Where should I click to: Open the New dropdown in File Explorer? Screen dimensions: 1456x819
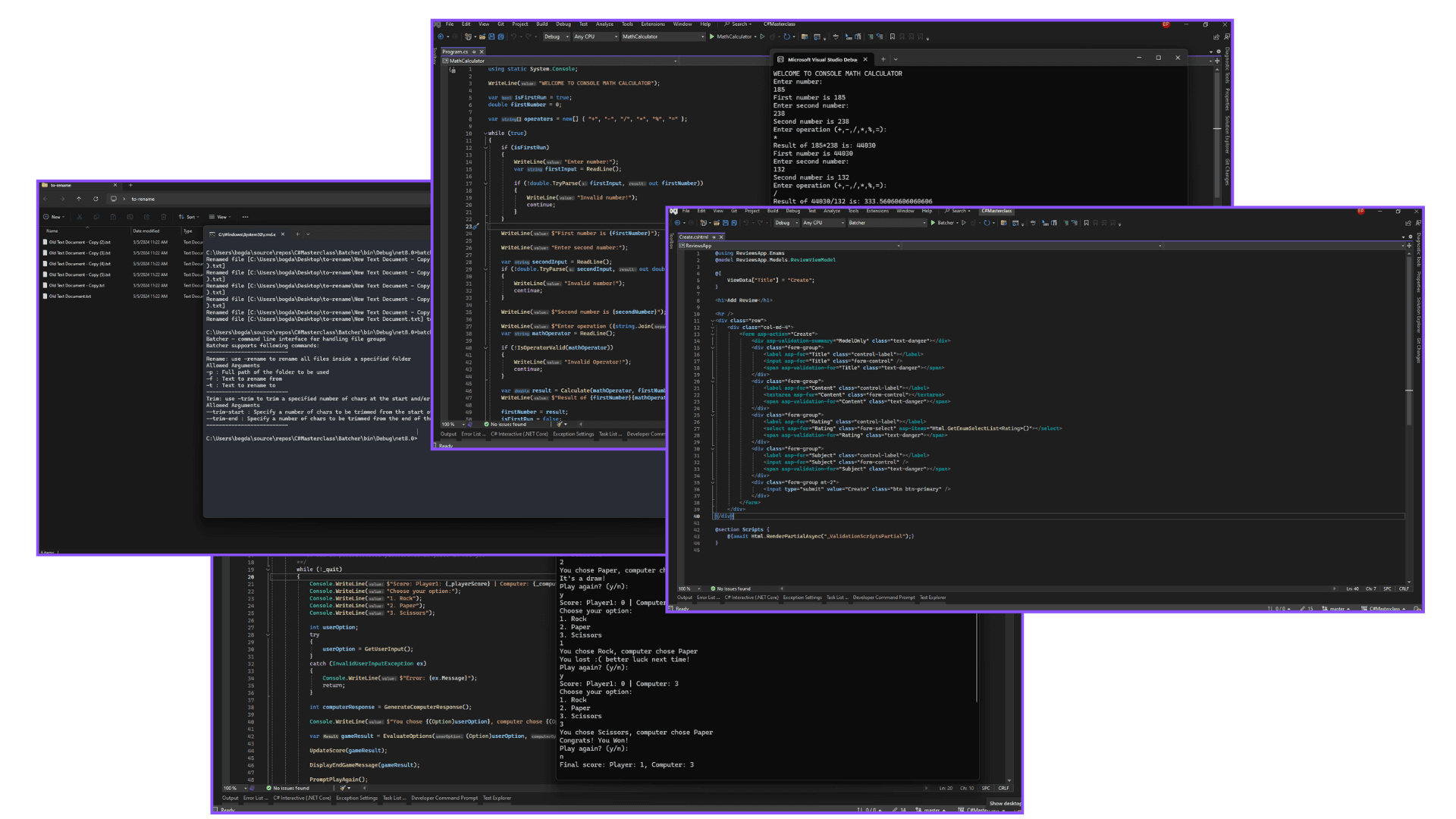coord(54,217)
